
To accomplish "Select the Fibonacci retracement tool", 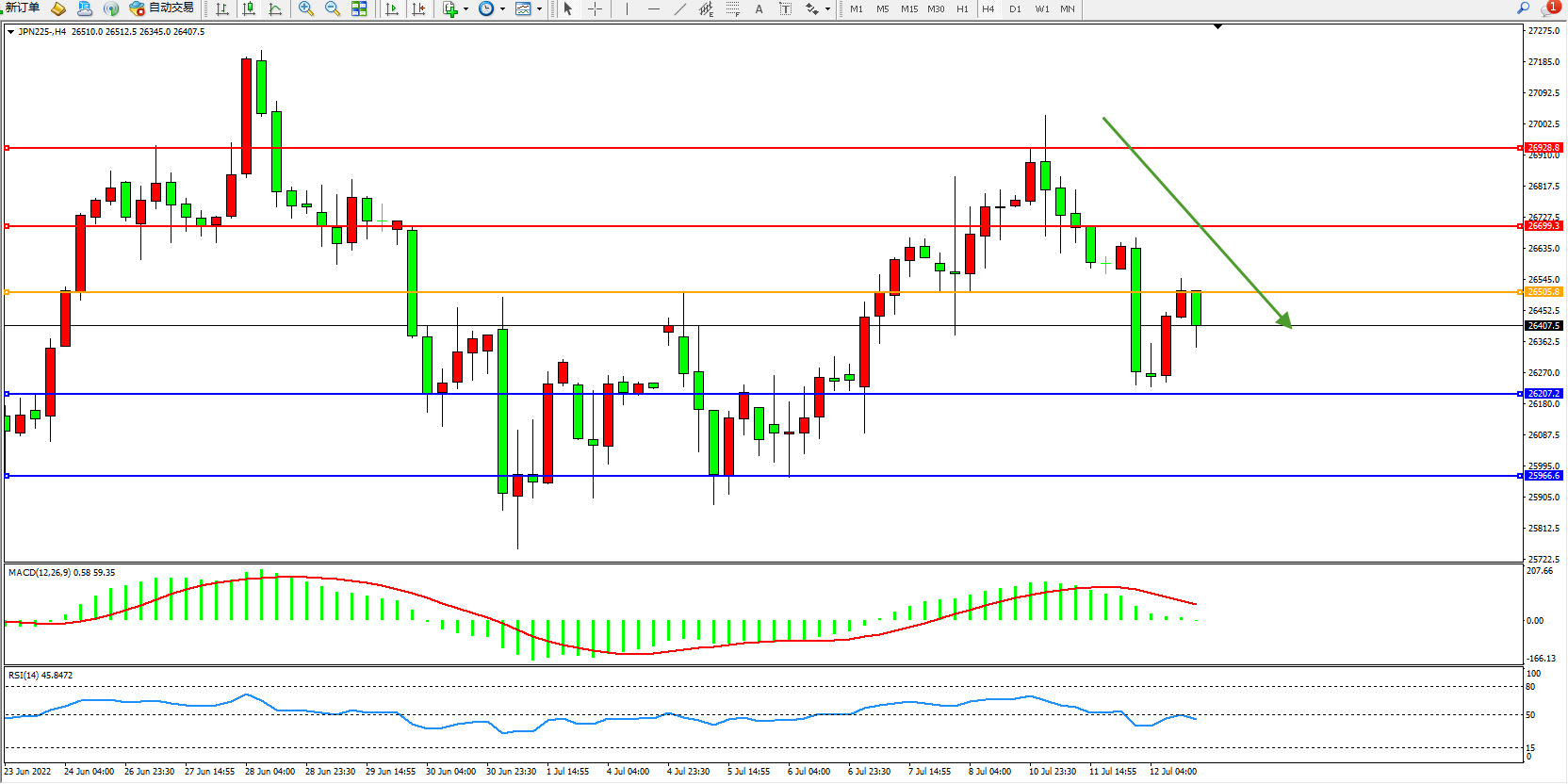I will click(x=732, y=8).
